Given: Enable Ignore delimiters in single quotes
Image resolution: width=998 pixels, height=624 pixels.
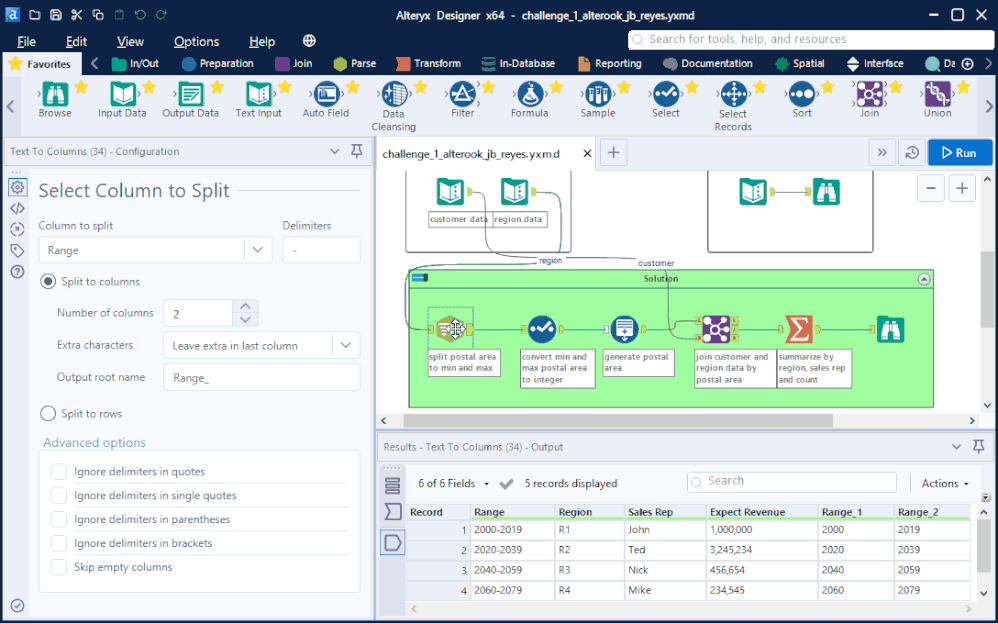Looking at the screenshot, I should point(59,495).
